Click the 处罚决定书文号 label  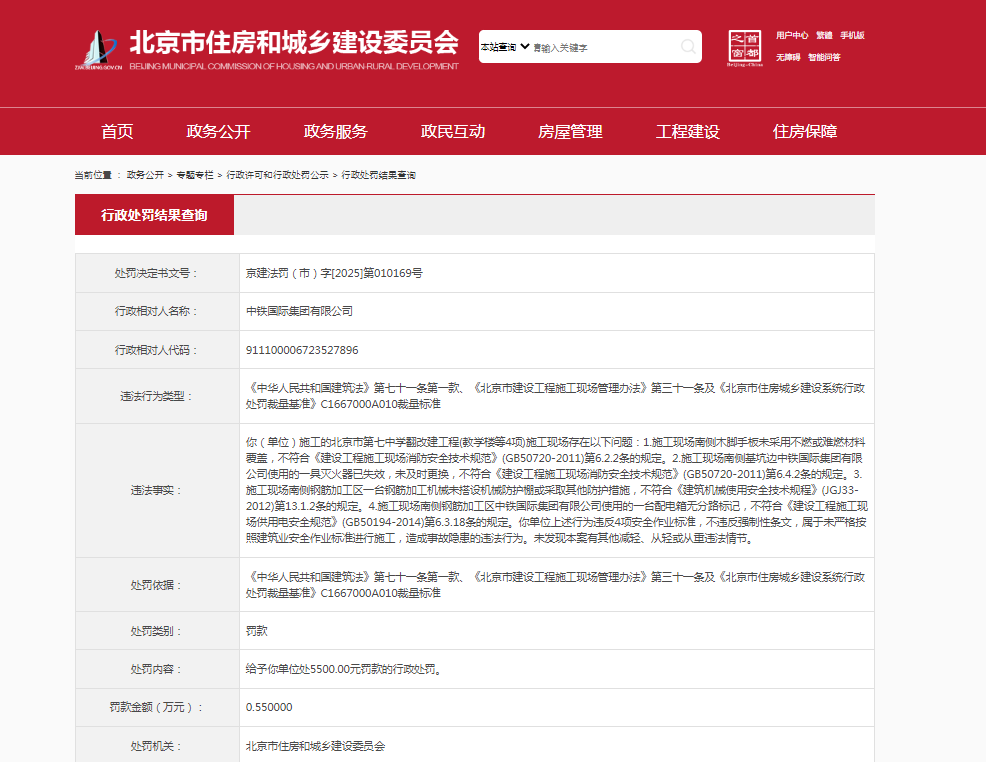point(157,273)
